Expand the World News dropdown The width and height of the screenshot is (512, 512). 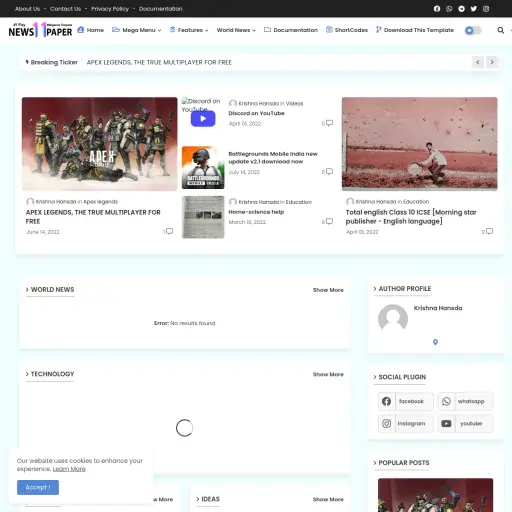coord(236,30)
